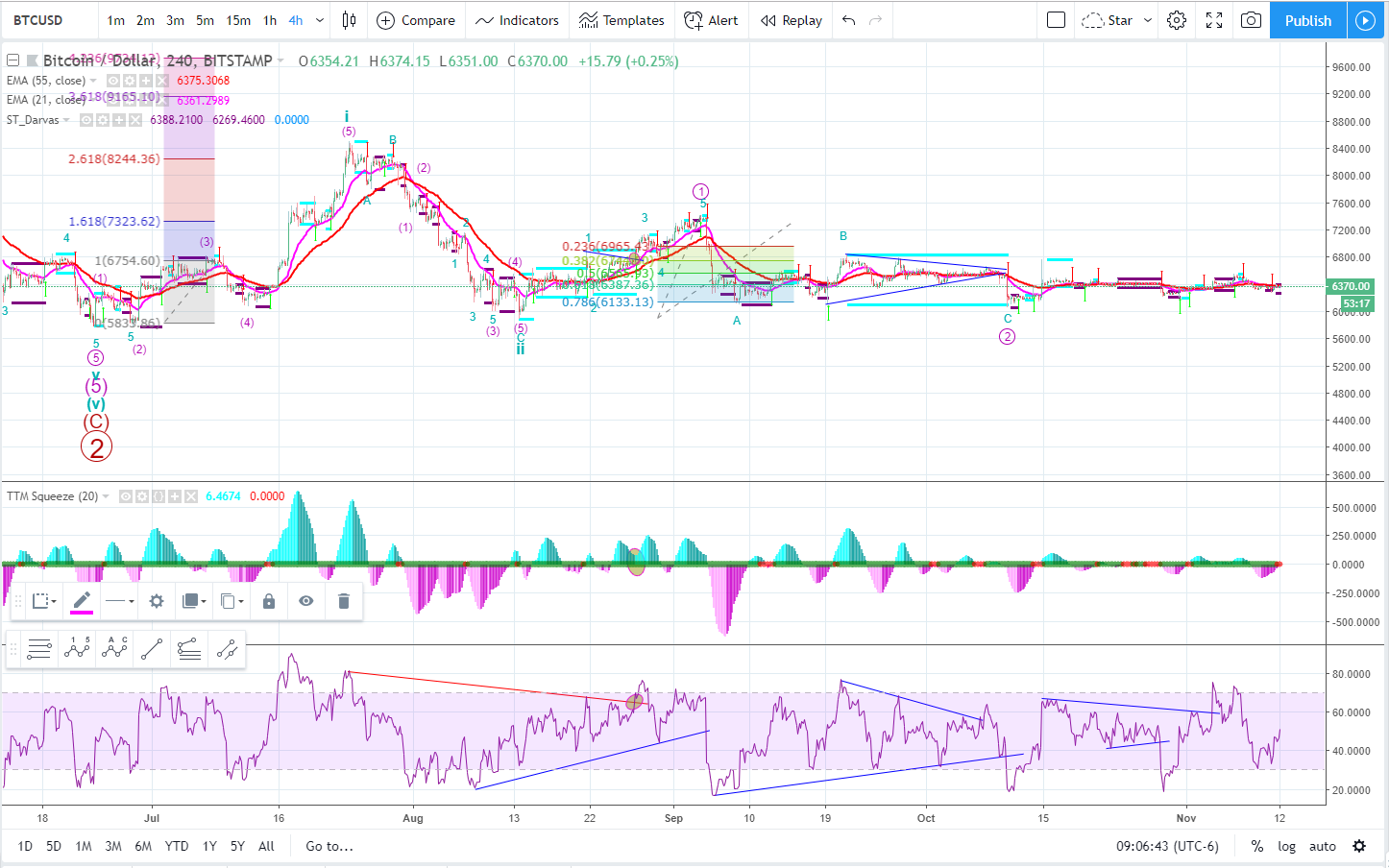This screenshot has width=1389, height=868.
Task: Expand the interval list dropdown arrow
Action: point(320,20)
